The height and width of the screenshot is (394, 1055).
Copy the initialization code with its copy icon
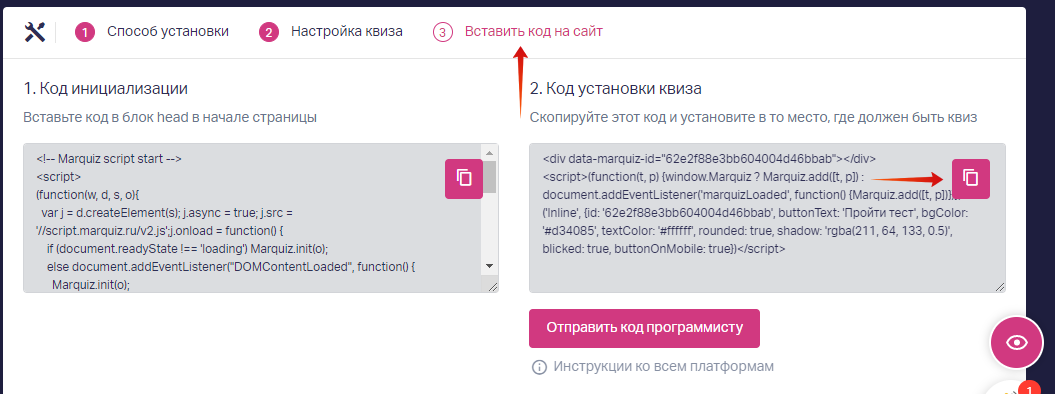[x=464, y=178]
